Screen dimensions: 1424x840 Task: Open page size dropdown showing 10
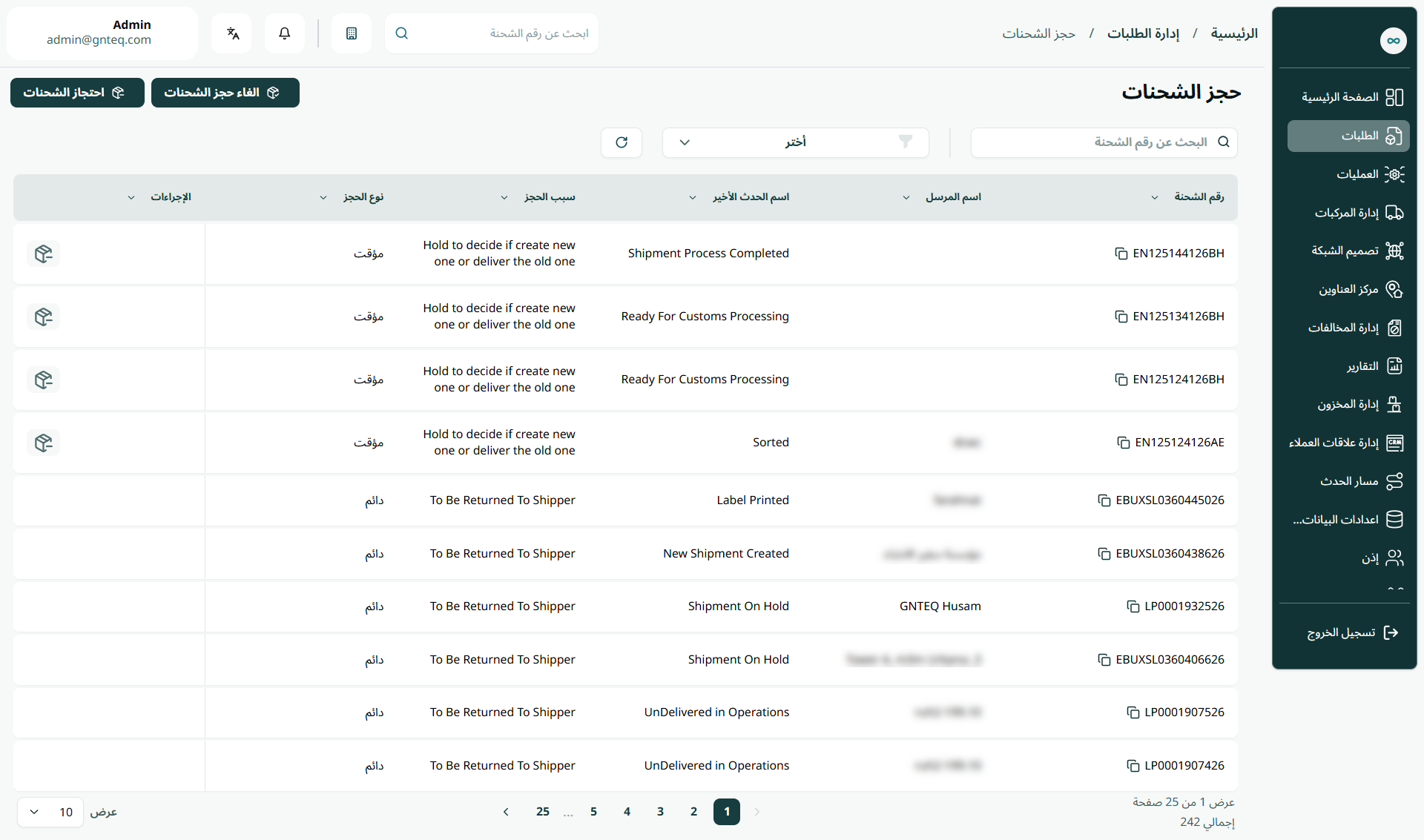point(50,813)
